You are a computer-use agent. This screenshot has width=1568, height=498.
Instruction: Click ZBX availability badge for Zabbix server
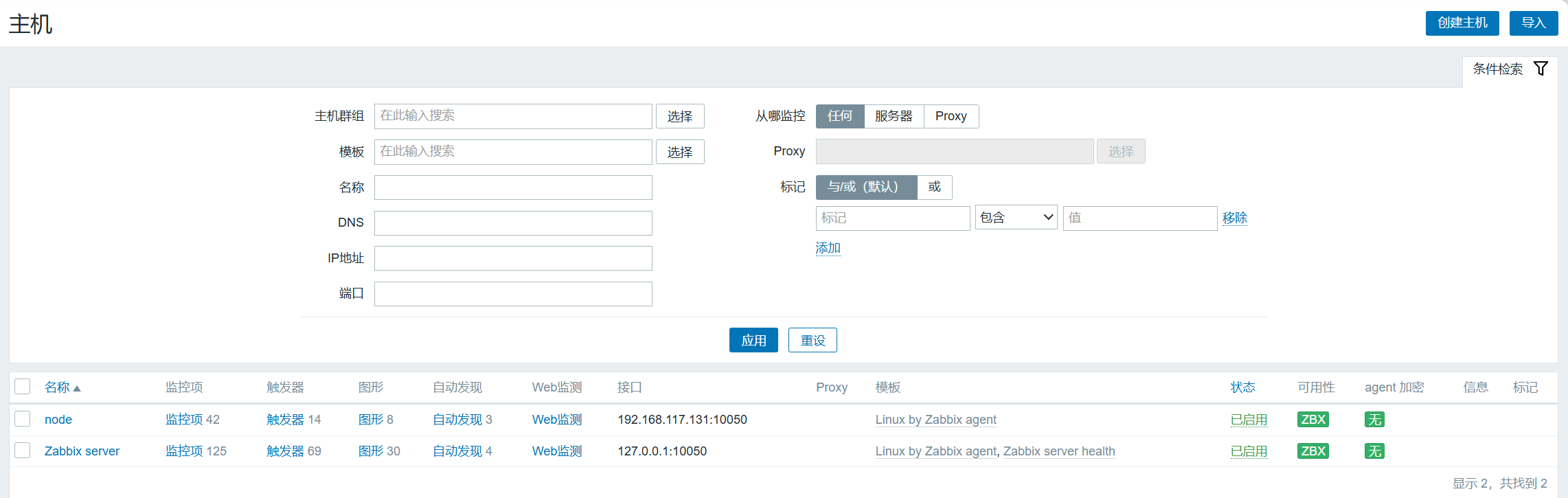tap(1313, 451)
